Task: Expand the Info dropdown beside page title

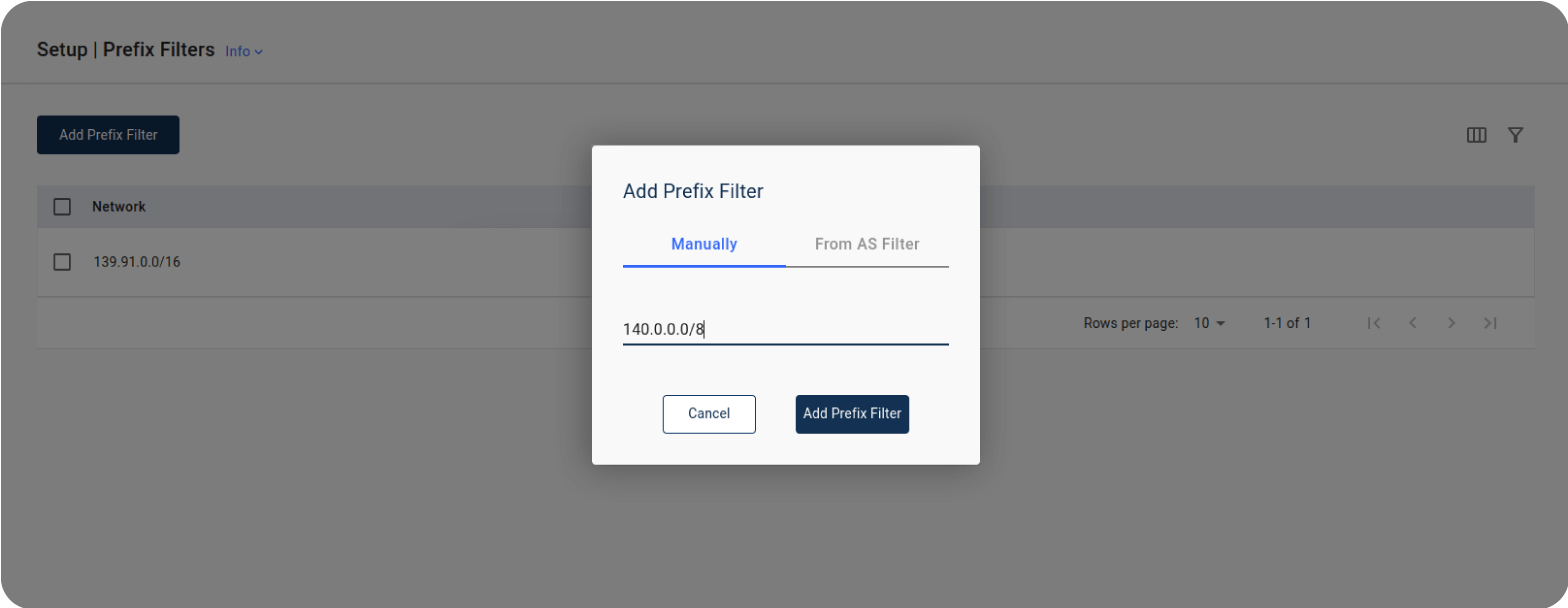Action: (x=244, y=51)
